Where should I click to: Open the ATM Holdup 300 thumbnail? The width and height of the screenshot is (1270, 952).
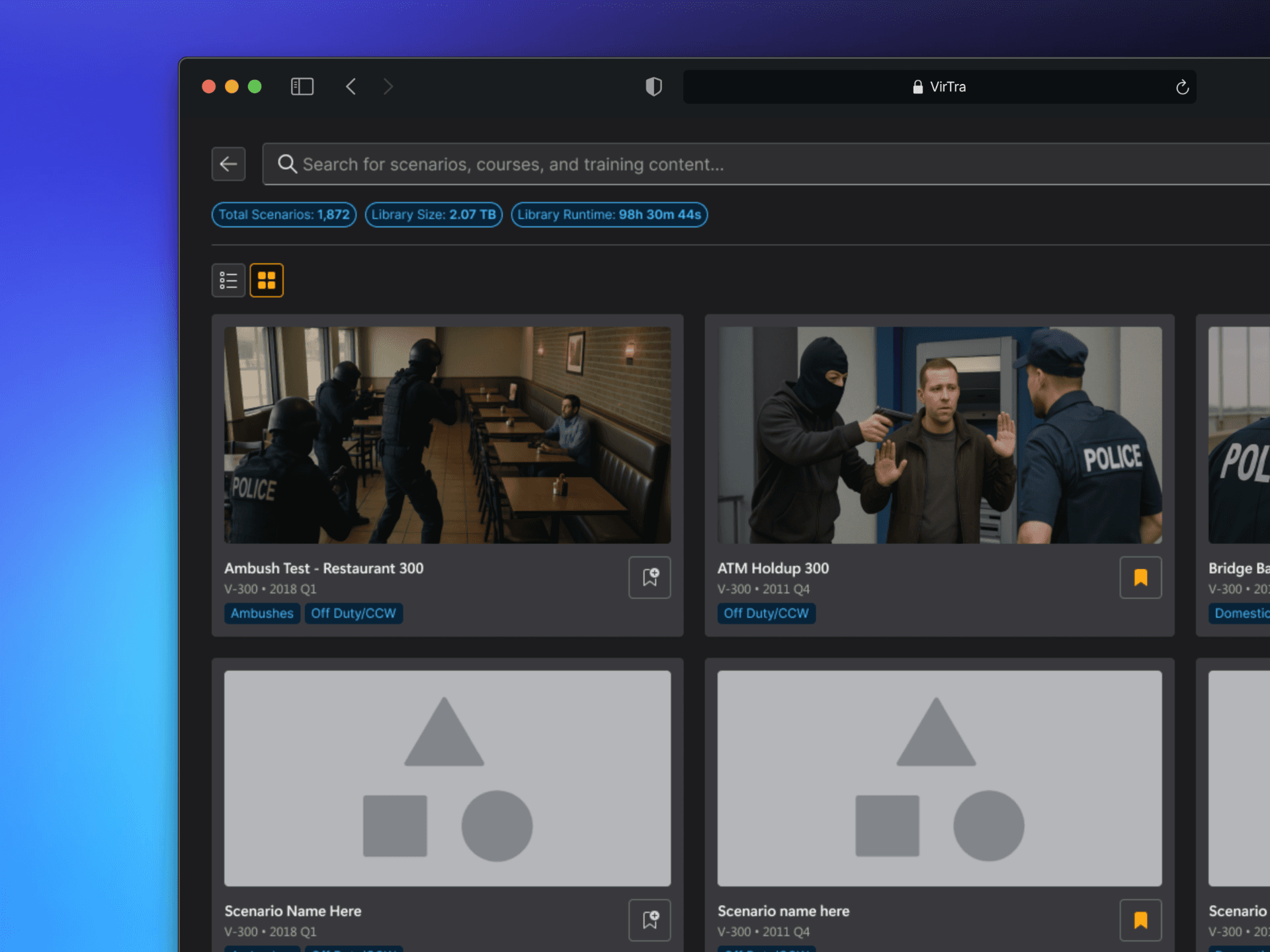coord(939,435)
